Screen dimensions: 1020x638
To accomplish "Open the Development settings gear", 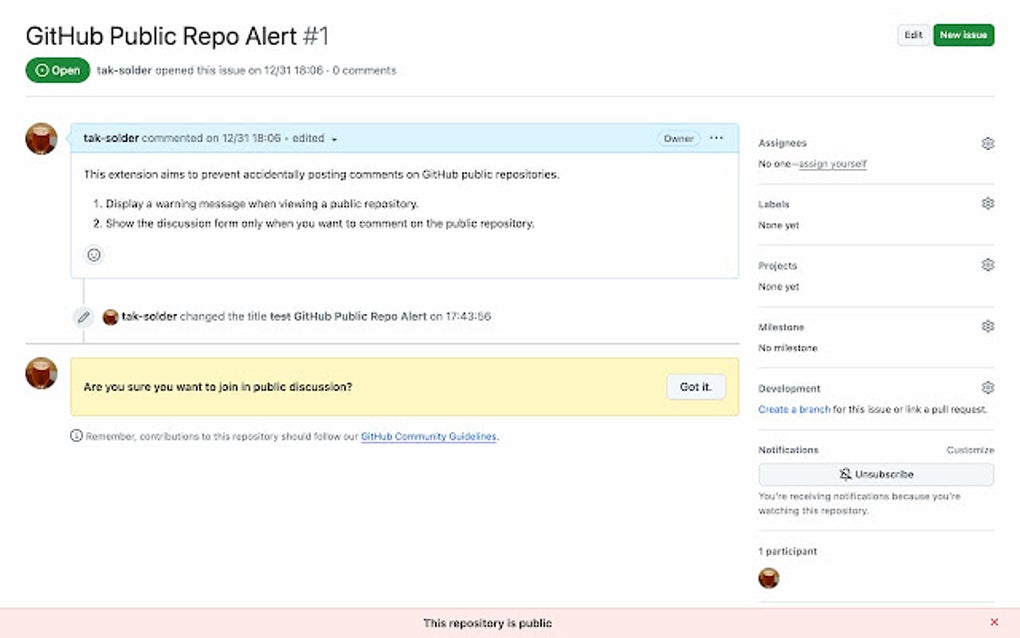I will coord(988,387).
